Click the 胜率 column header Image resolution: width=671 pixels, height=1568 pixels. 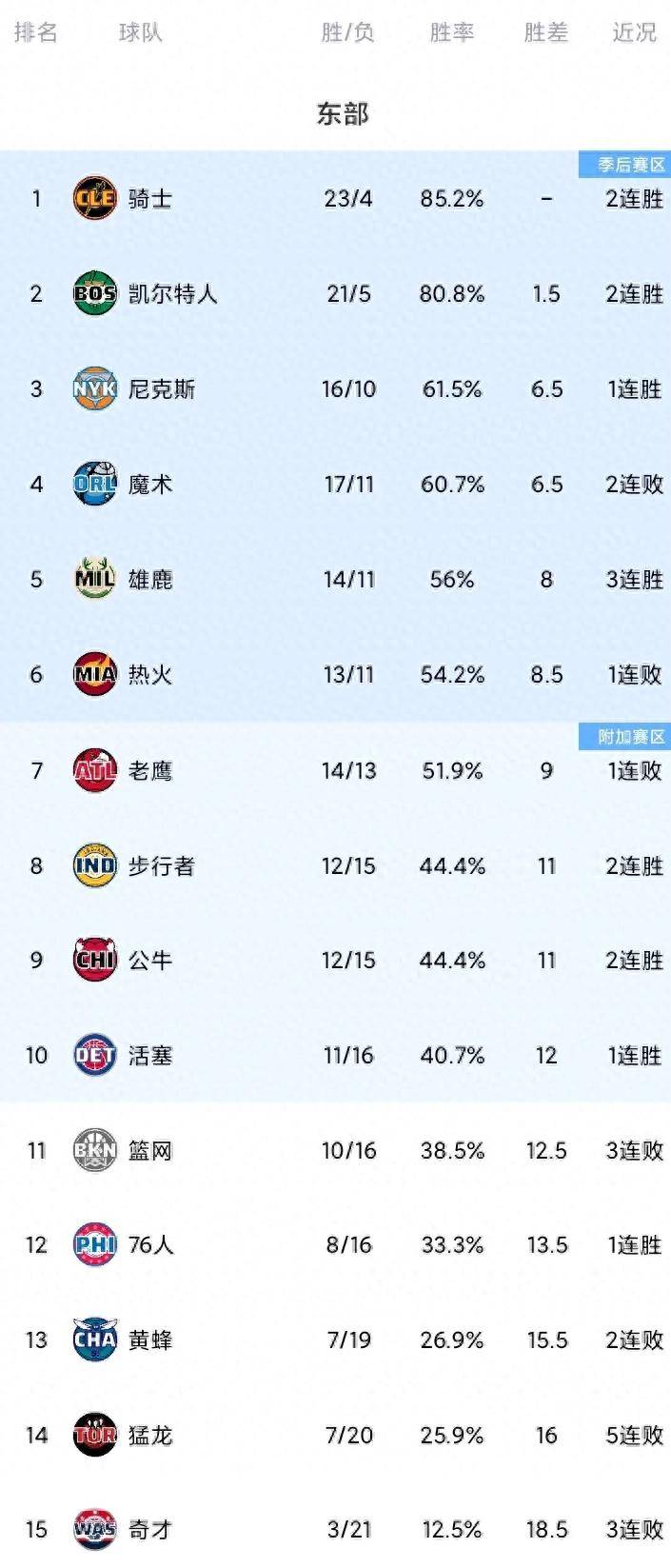pyautogui.click(x=451, y=32)
